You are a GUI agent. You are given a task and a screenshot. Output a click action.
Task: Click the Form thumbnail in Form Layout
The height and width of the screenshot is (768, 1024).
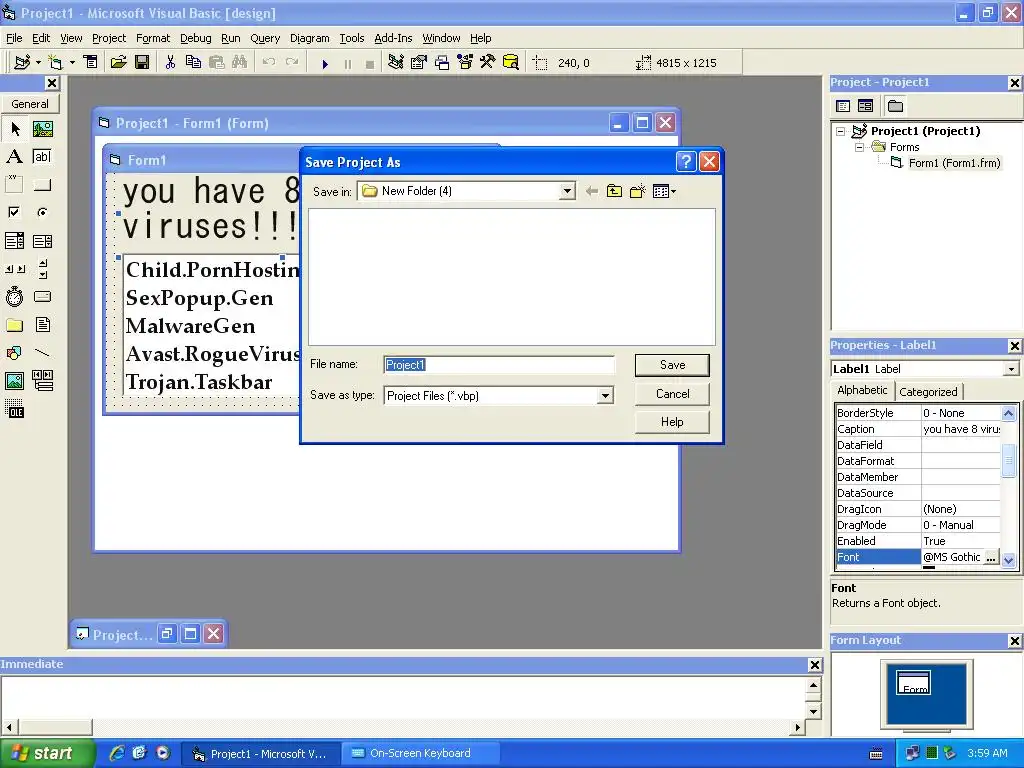[x=914, y=683]
